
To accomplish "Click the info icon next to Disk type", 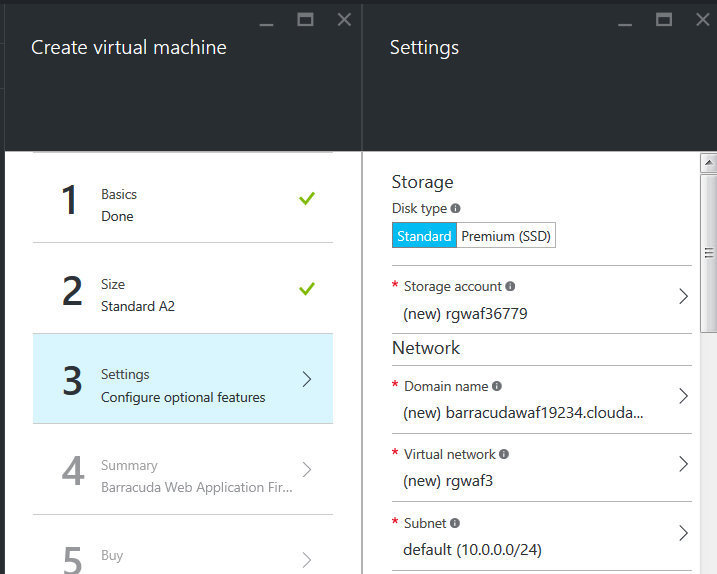I will click(455, 209).
